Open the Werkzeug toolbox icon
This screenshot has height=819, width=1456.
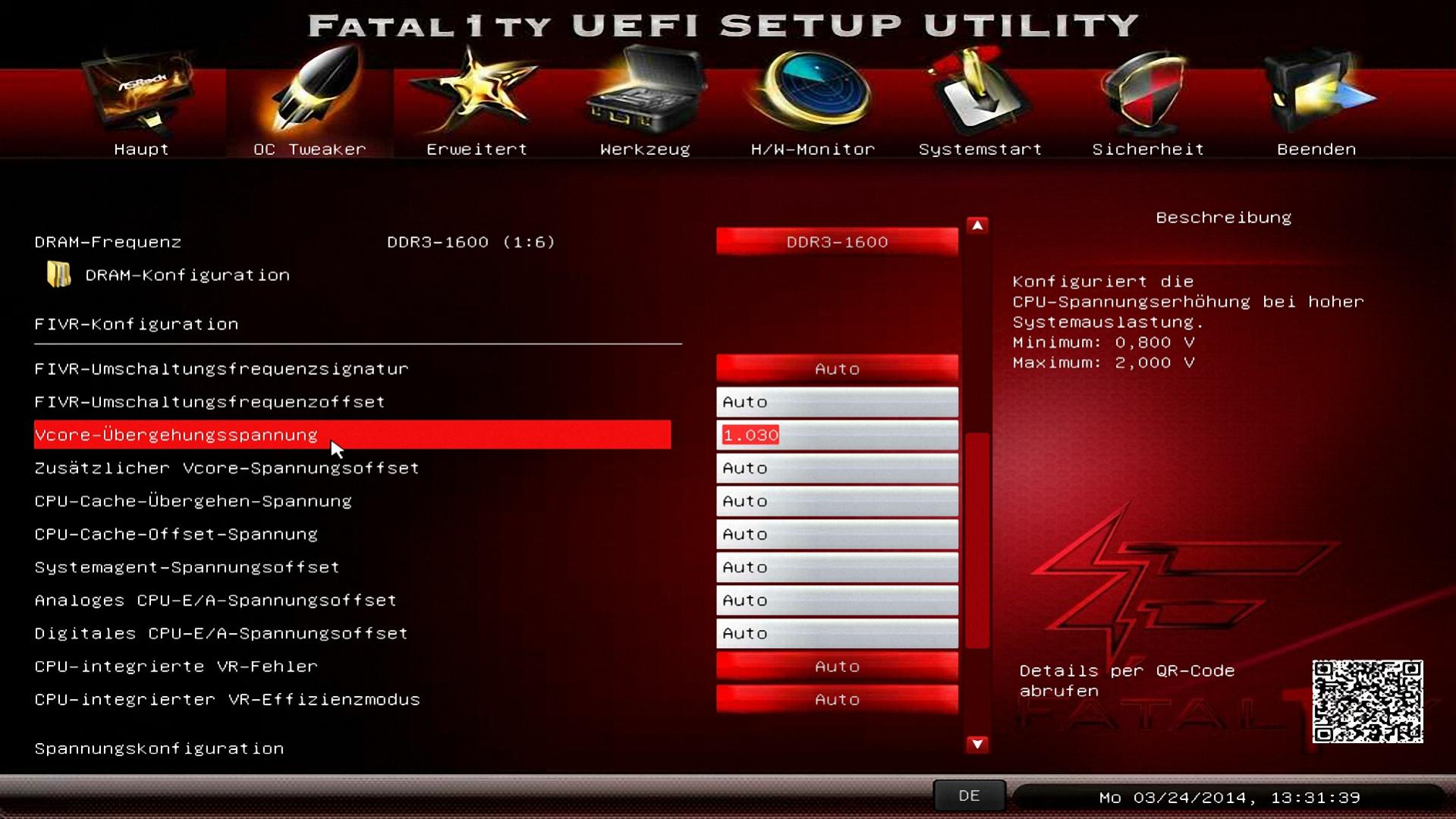tap(645, 90)
